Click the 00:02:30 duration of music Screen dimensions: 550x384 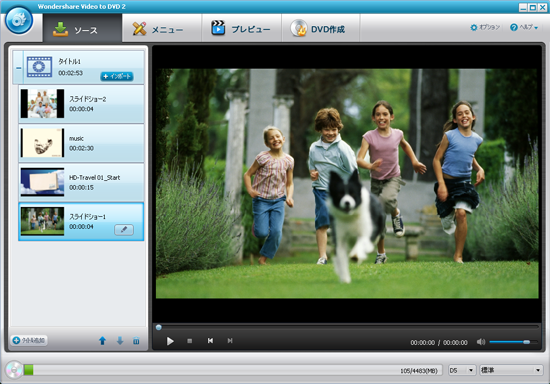tap(81, 148)
